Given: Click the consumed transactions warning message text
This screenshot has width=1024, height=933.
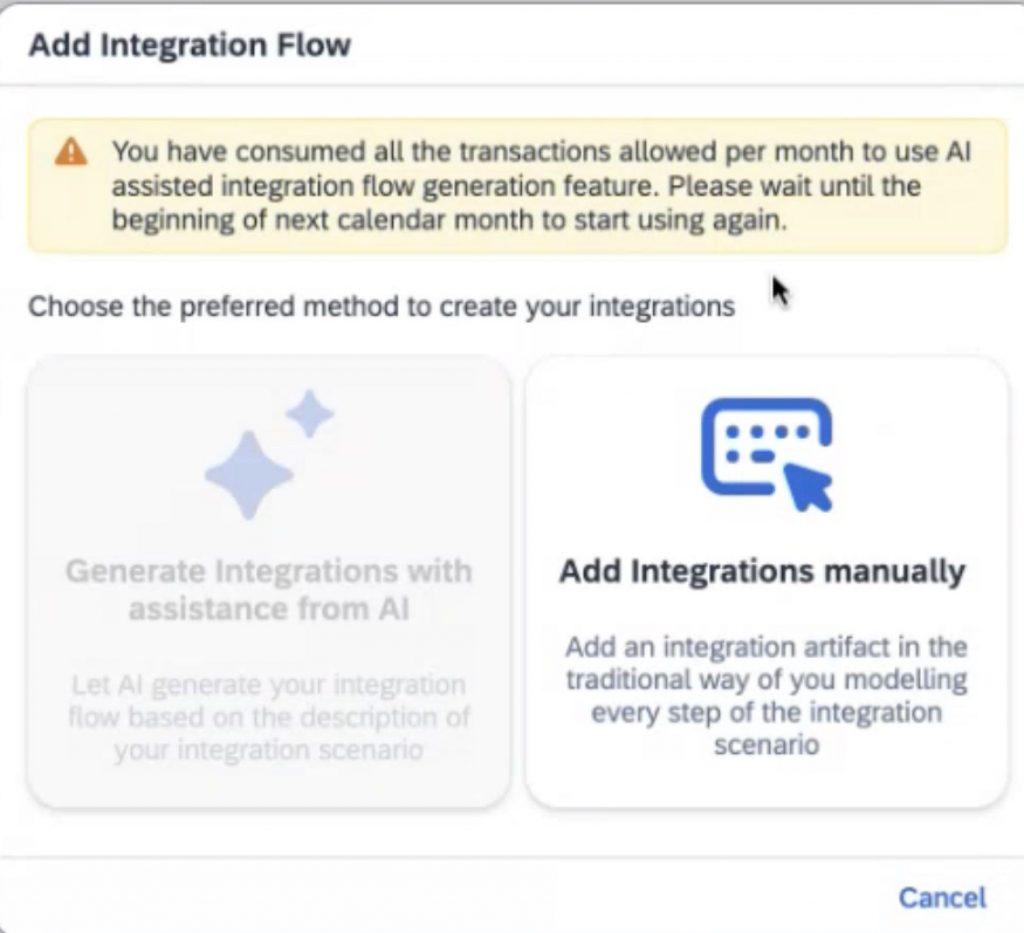Looking at the screenshot, I should click(541, 185).
